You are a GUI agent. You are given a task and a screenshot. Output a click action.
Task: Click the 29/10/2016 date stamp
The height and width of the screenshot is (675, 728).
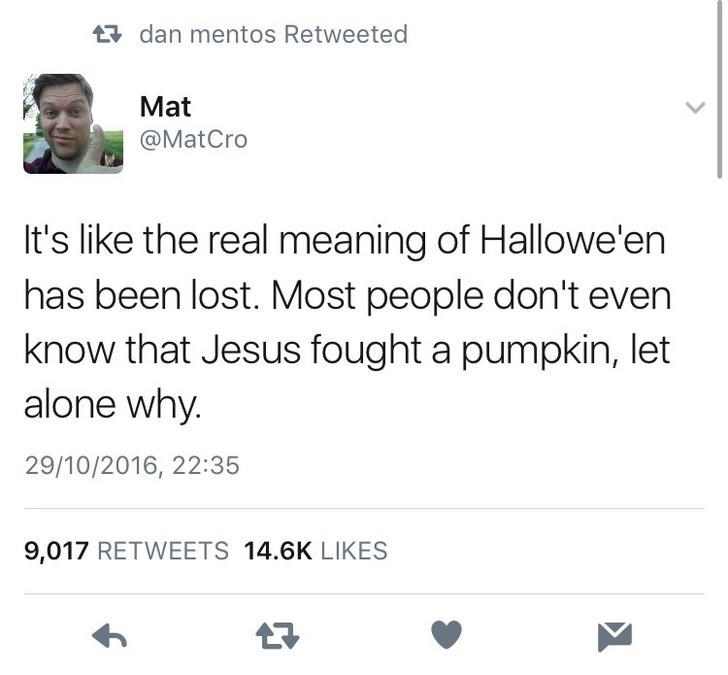coord(91,465)
